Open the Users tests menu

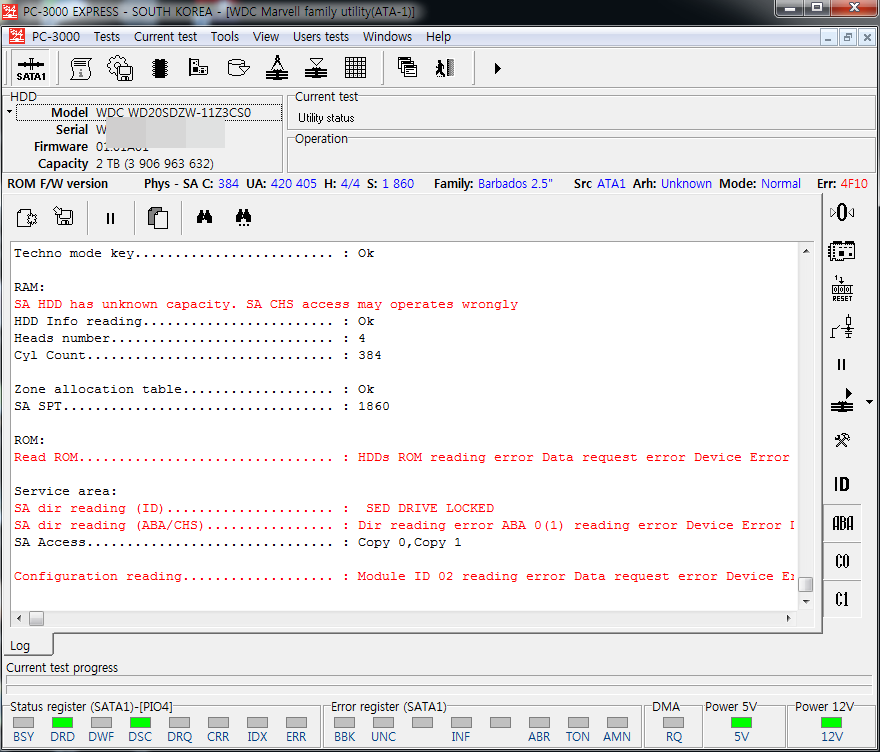click(x=321, y=37)
